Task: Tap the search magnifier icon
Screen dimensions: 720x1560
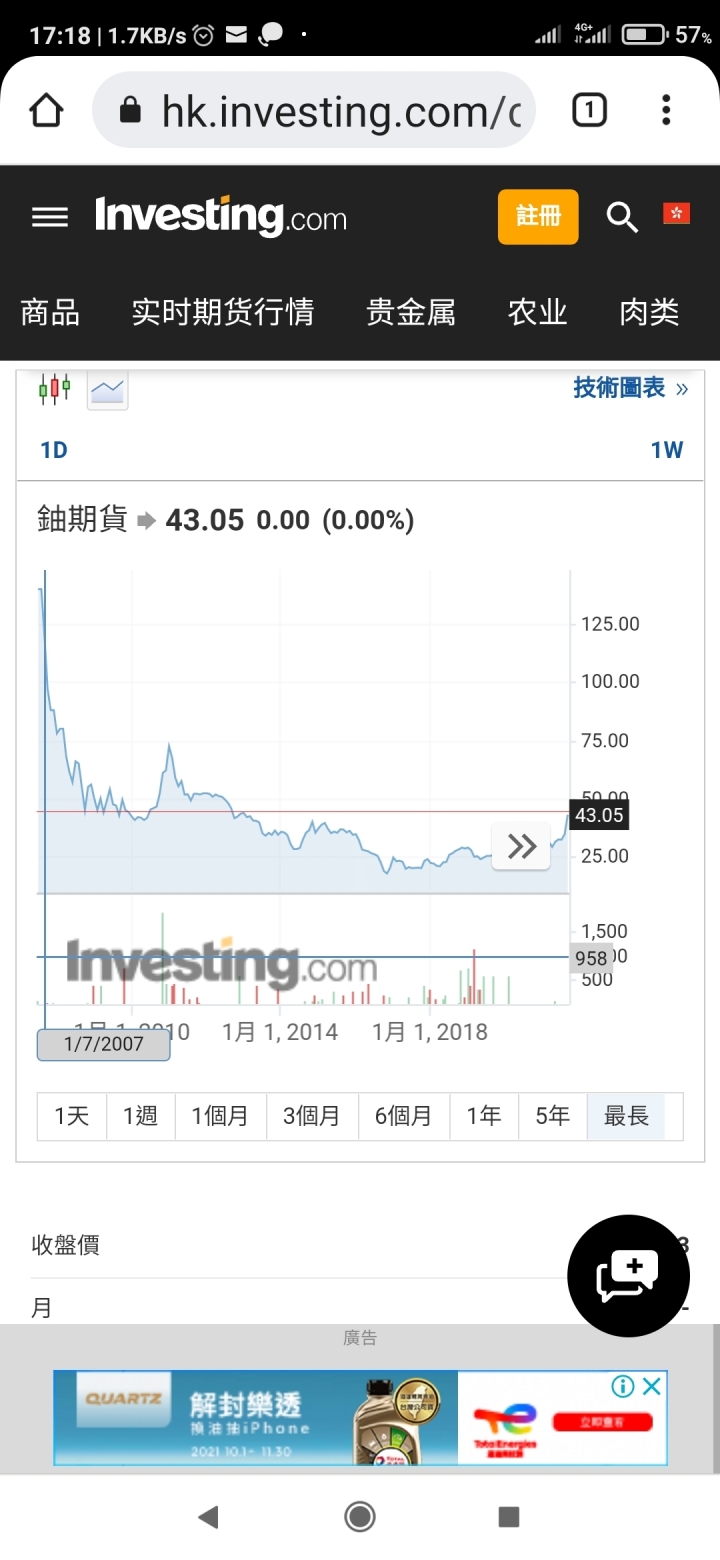Action: (622, 216)
